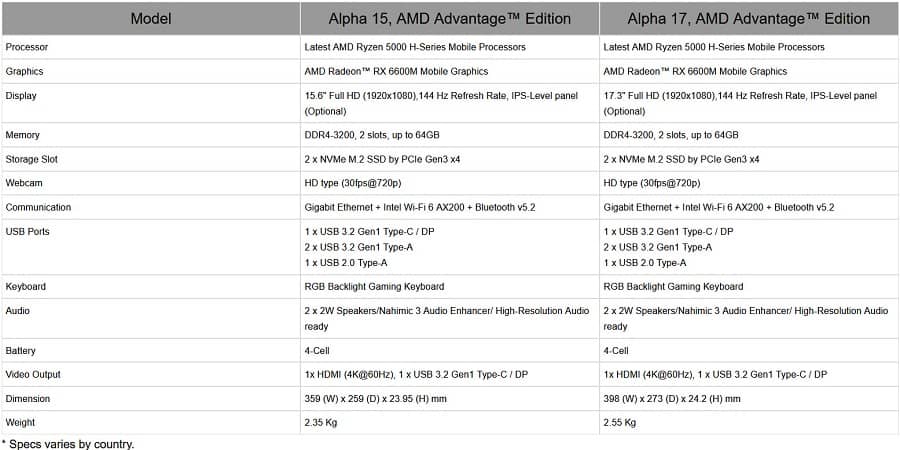Image resolution: width=900 pixels, height=450 pixels.
Task: Select the Alpha 17, AMD Advantage Edition header
Action: pyautogui.click(x=748, y=18)
